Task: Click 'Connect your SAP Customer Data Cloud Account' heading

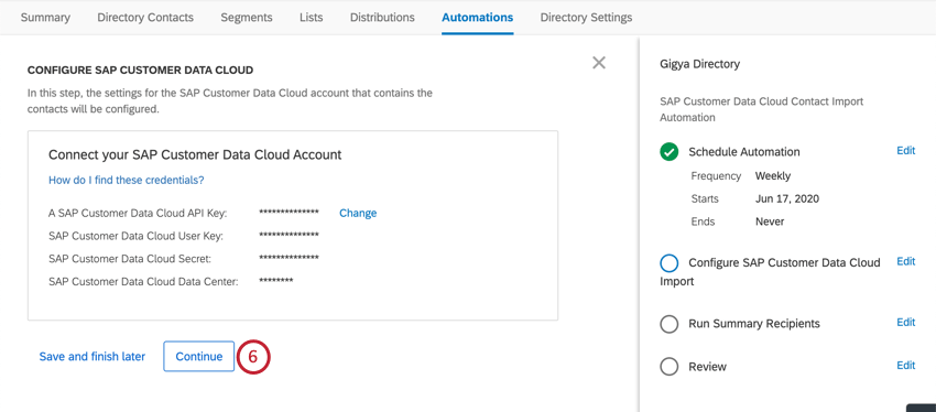Action: point(195,155)
